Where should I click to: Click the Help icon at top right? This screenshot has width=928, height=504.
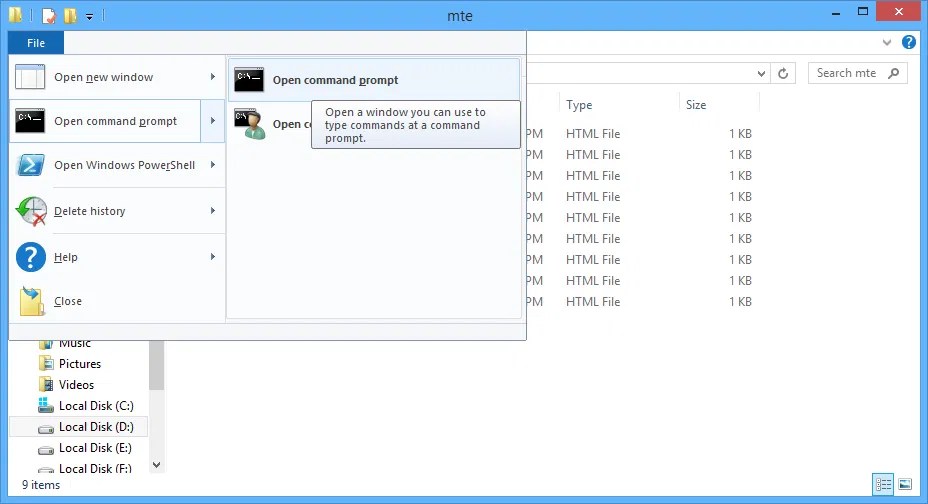[908, 42]
